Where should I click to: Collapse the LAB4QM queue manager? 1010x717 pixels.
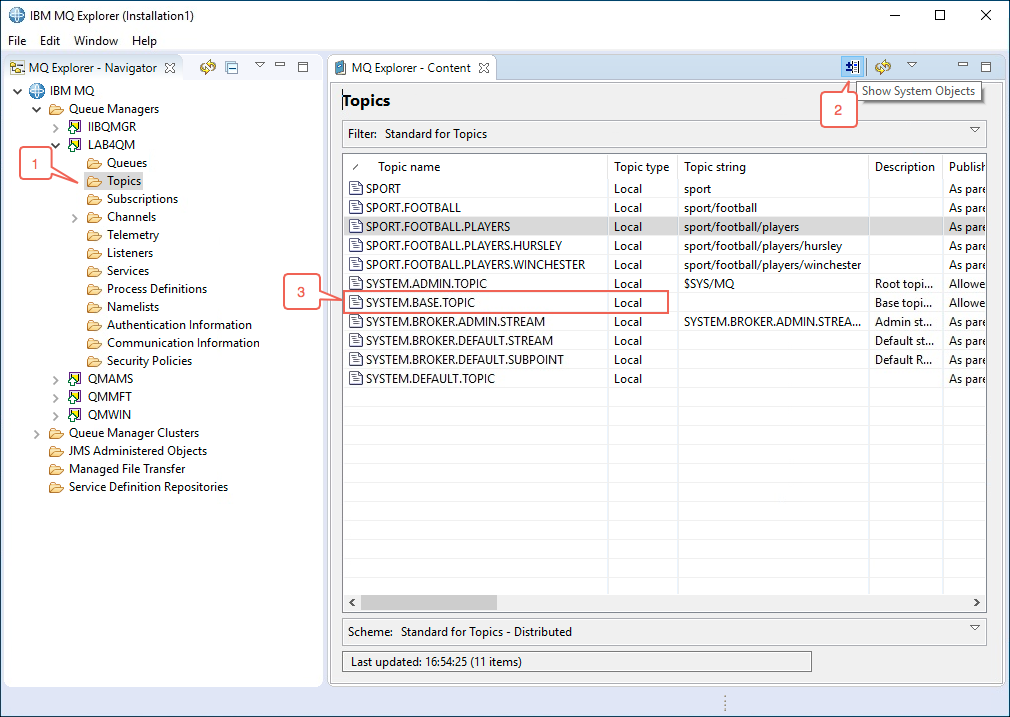pos(56,145)
